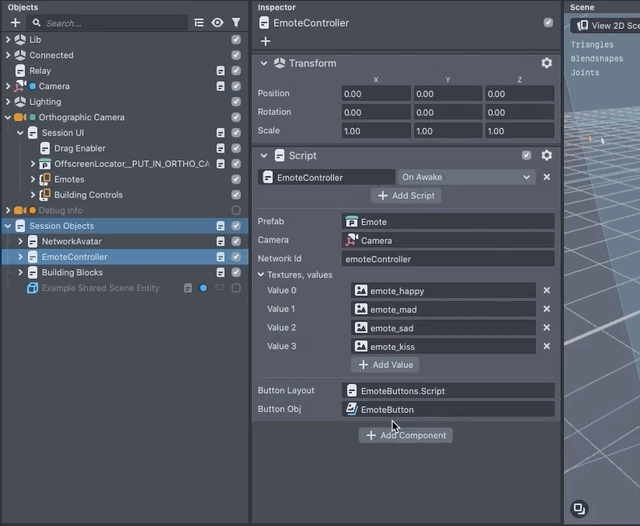Open the On Awake event dropdown

tap(466, 177)
